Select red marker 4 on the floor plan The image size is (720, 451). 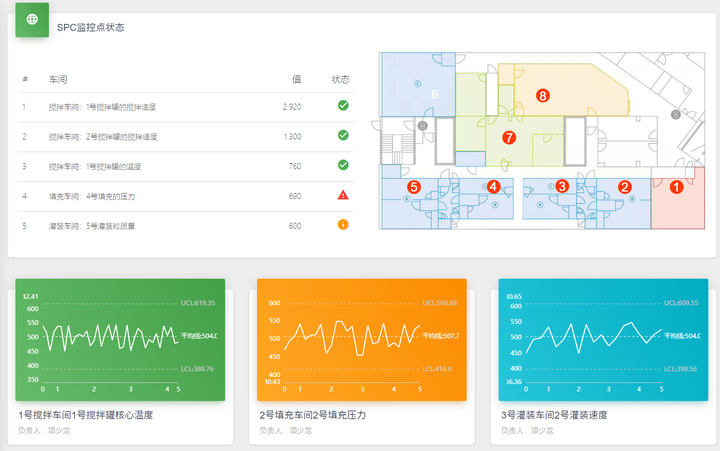[x=493, y=186]
